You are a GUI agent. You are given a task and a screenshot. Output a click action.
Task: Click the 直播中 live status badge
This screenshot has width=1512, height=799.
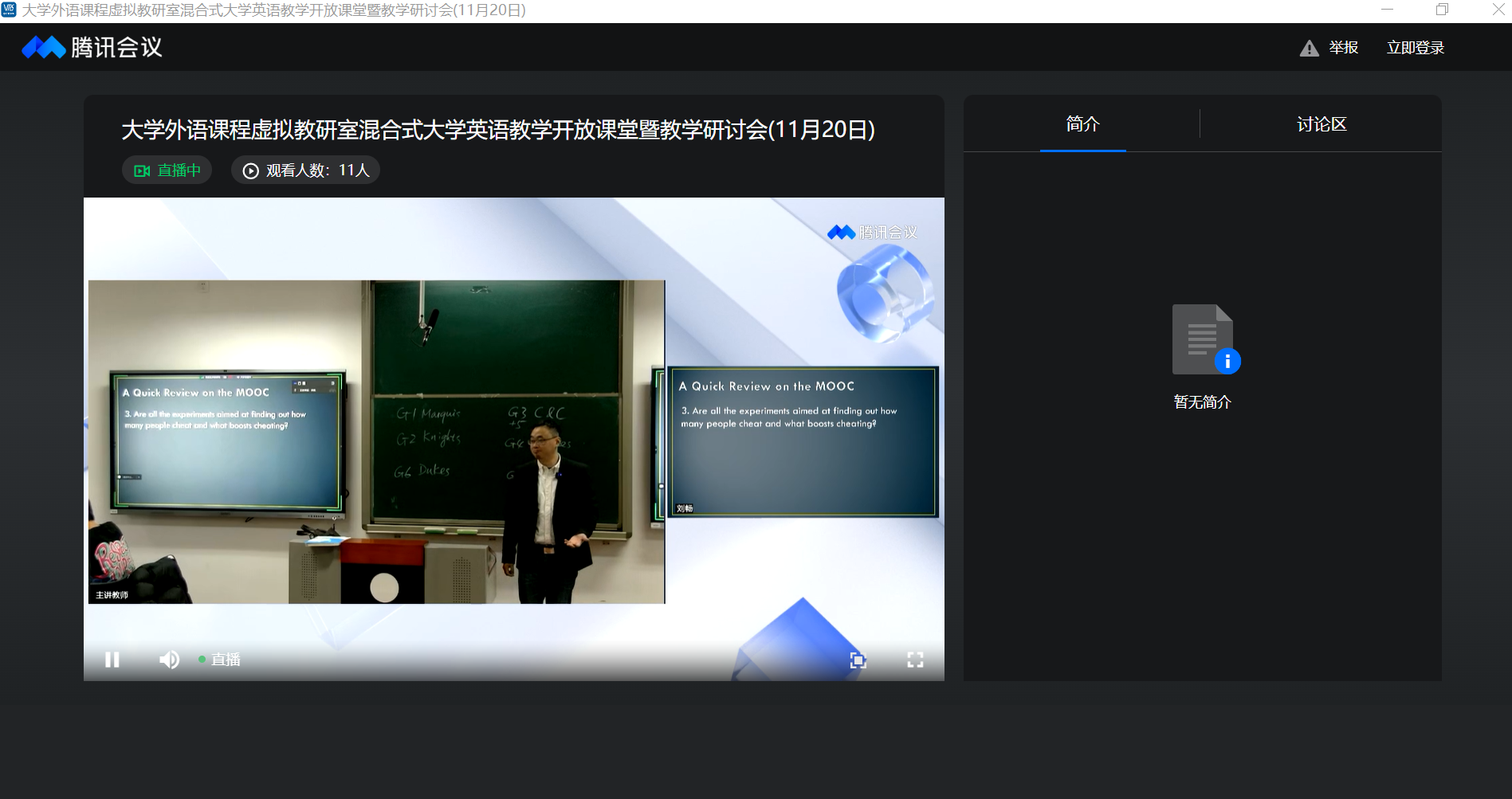167,170
